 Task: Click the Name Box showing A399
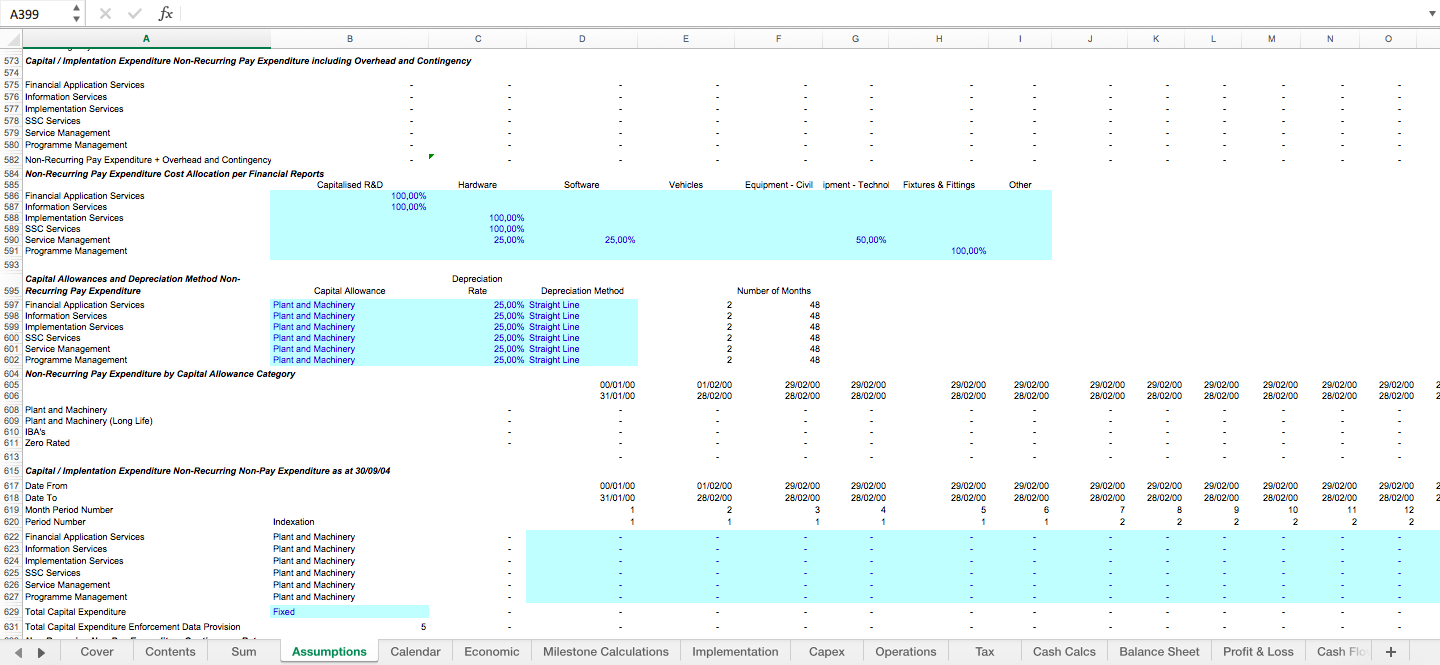point(37,14)
